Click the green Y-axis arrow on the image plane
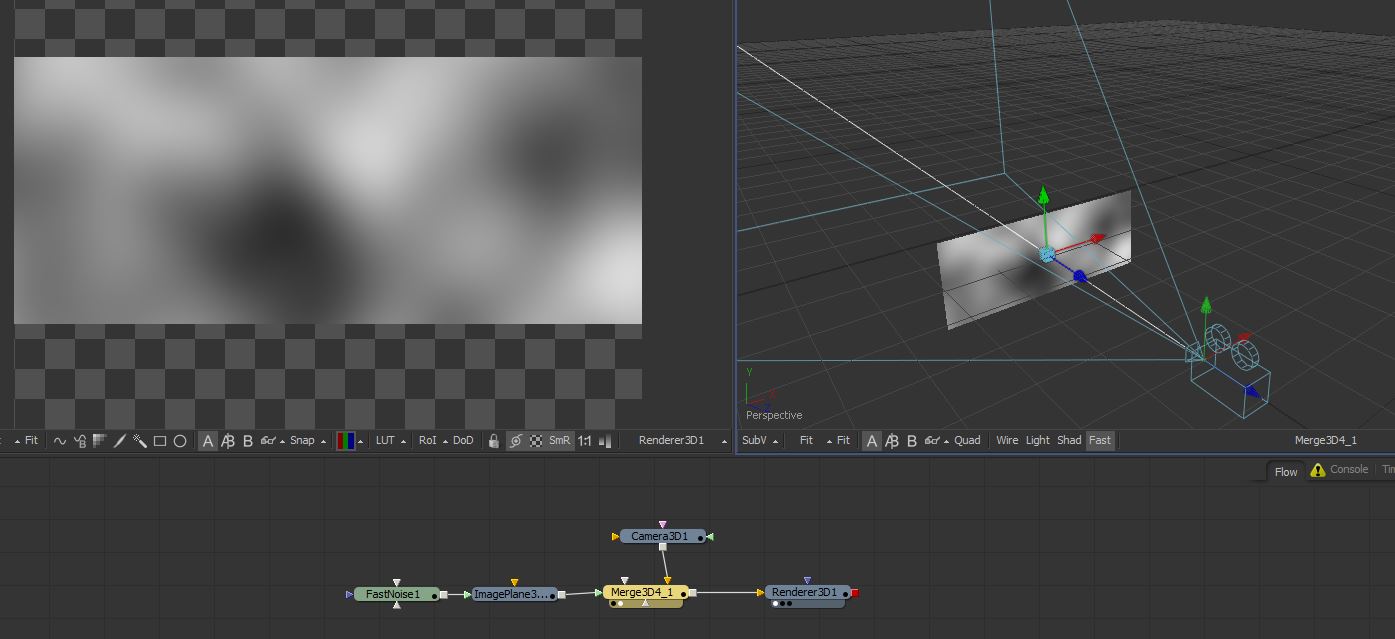 click(x=1044, y=194)
